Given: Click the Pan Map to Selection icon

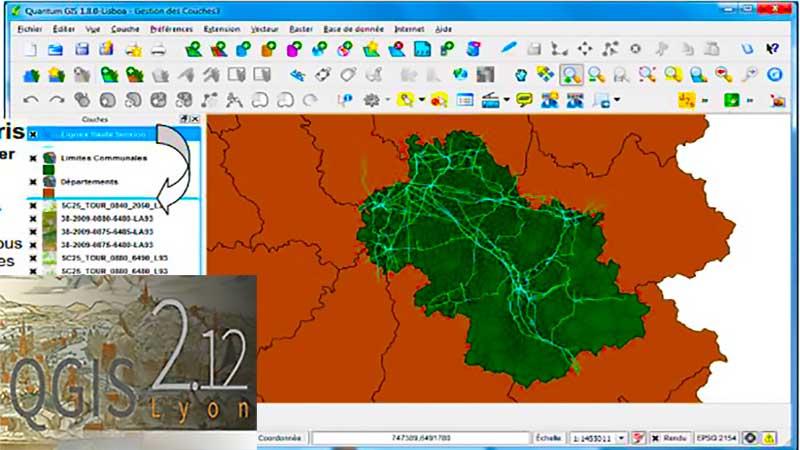Looking at the screenshot, I should 545,75.
